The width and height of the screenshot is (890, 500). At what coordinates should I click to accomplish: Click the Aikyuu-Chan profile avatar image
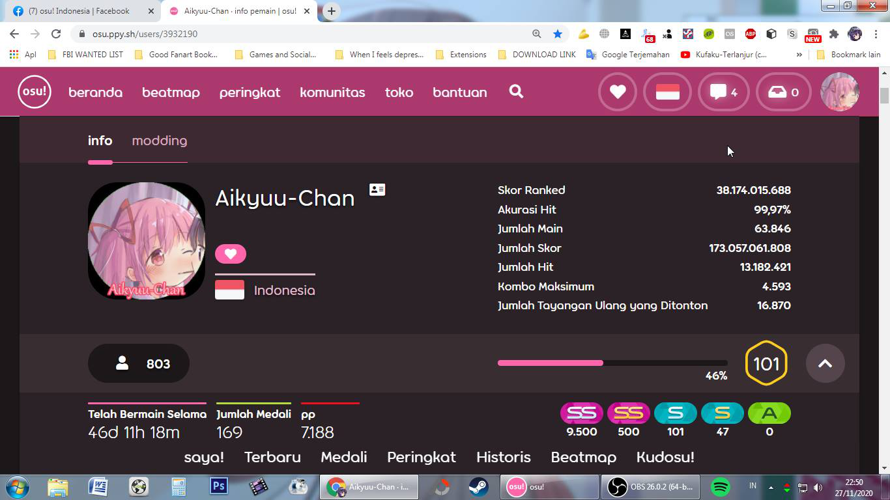pyautogui.click(x=146, y=241)
